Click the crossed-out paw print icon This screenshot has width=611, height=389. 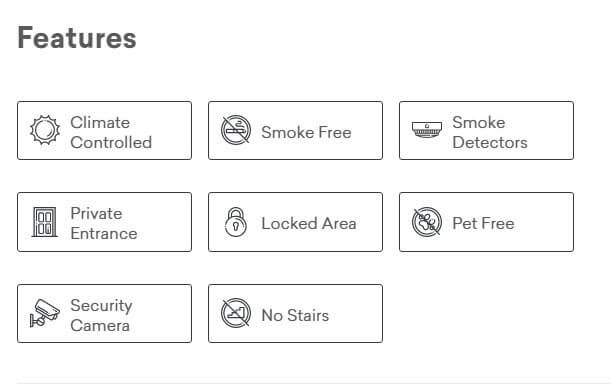(427, 222)
